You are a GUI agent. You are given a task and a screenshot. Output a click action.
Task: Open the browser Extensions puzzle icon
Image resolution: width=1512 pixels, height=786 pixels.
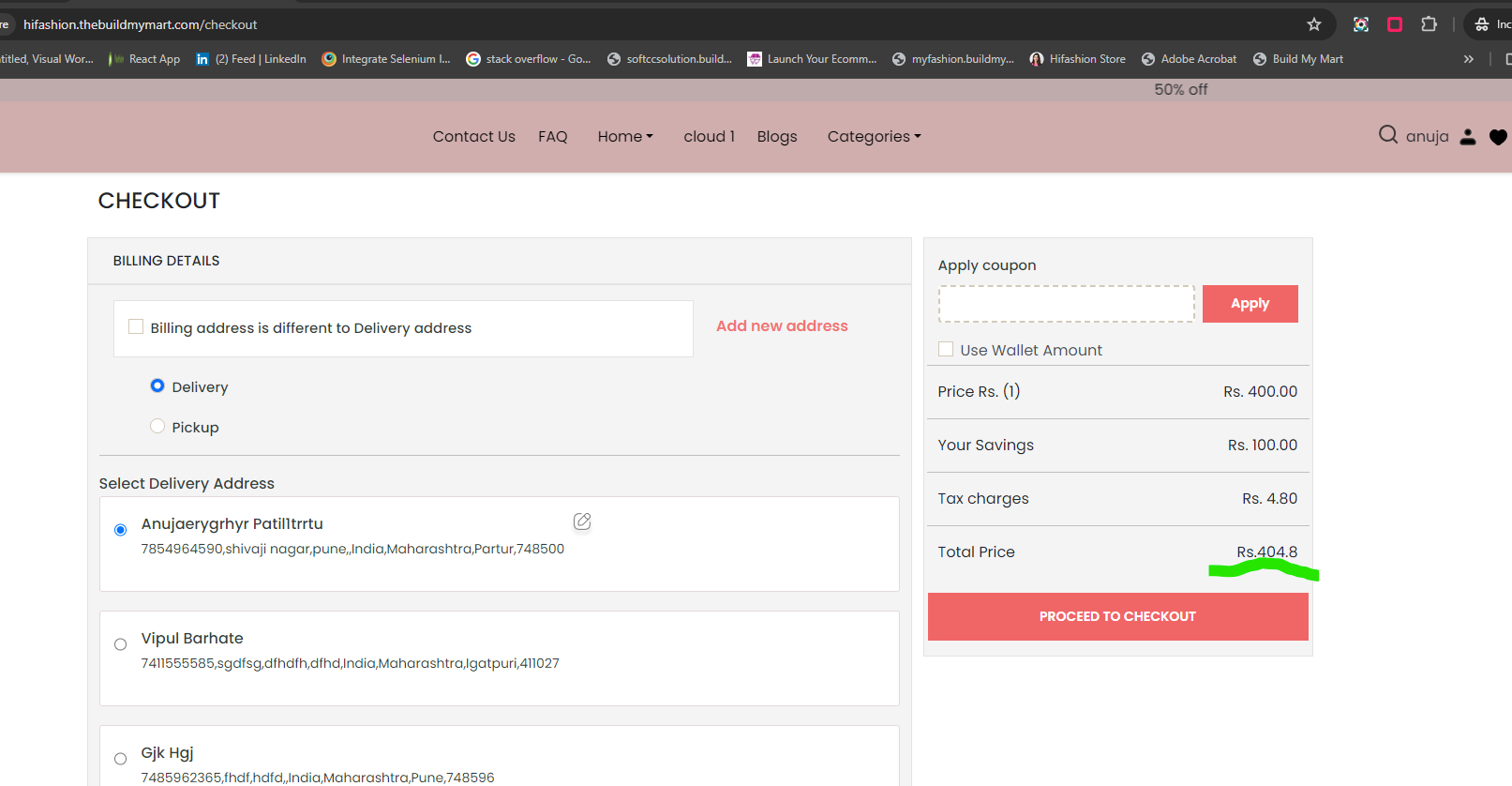point(1429,24)
